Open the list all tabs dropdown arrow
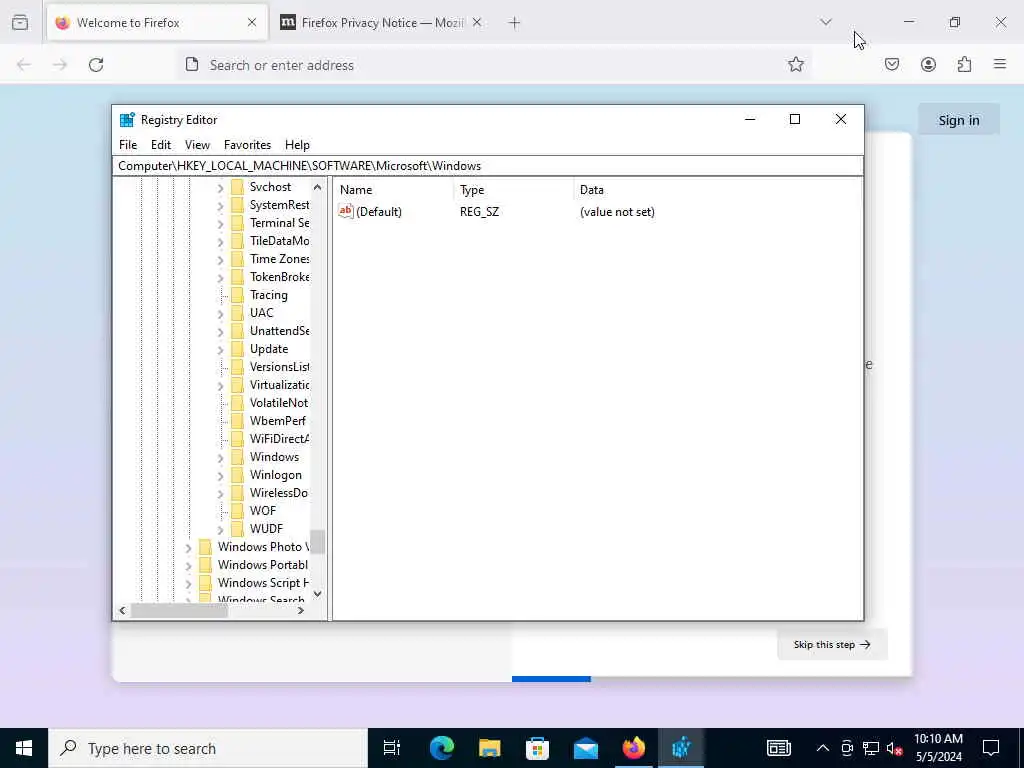 (826, 22)
